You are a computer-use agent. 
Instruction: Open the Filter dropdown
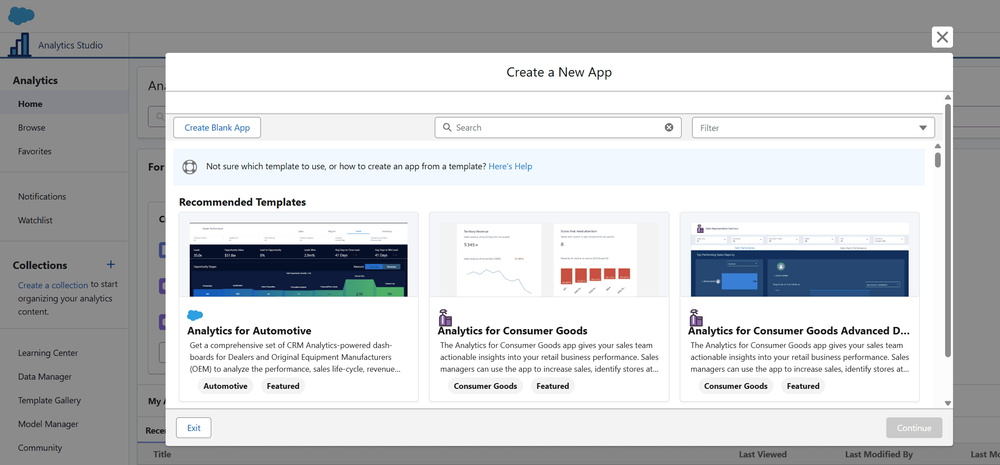click(x=812, y=128)
